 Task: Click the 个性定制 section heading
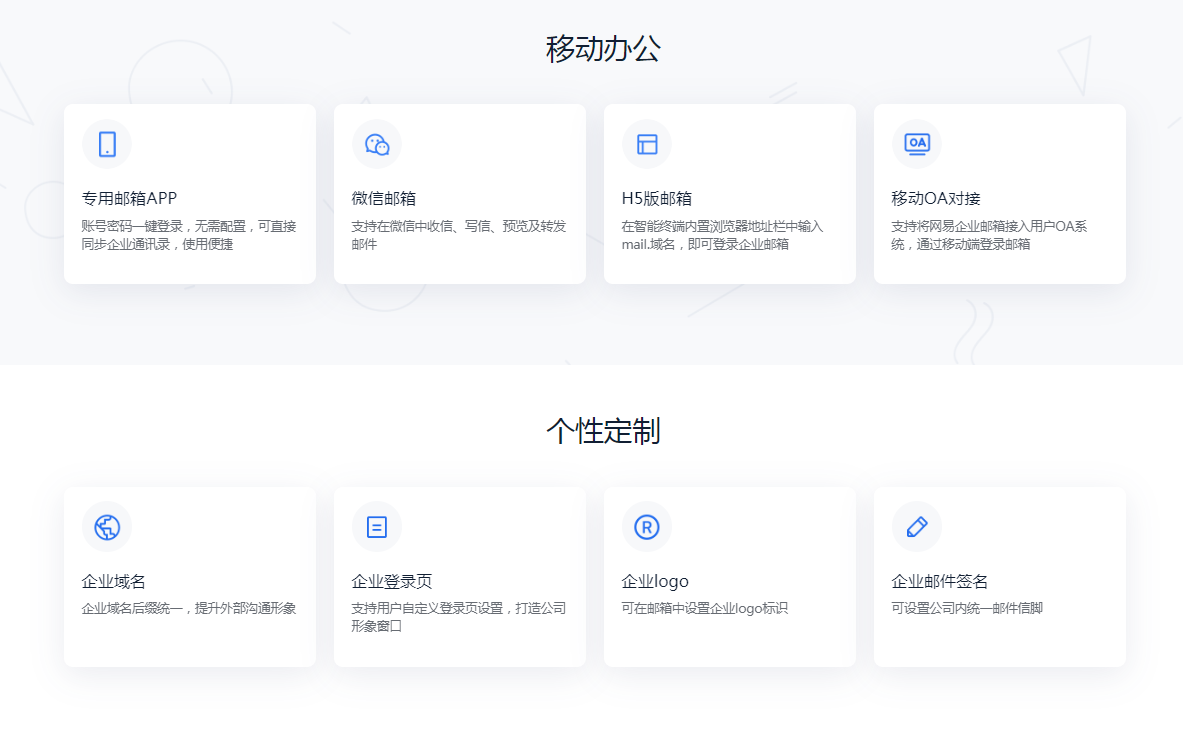(x=603, y=431)
